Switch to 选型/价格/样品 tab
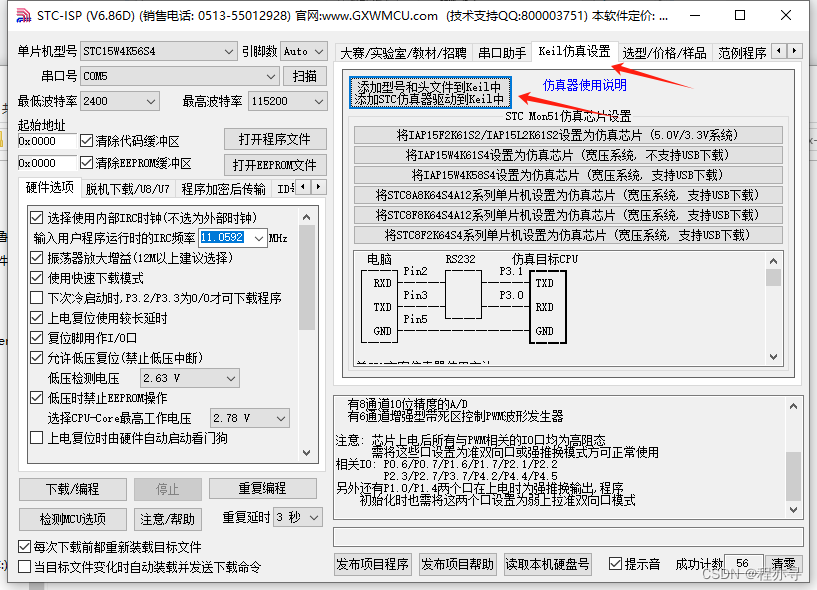Viewport: 817px width, 590px height. (x=664, y=53)
